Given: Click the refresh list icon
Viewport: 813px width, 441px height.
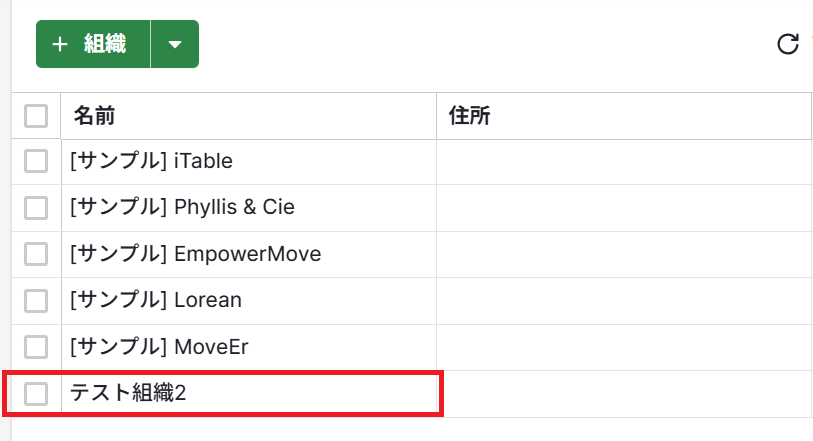Looking at the screenshot, I should click(788, 44).
